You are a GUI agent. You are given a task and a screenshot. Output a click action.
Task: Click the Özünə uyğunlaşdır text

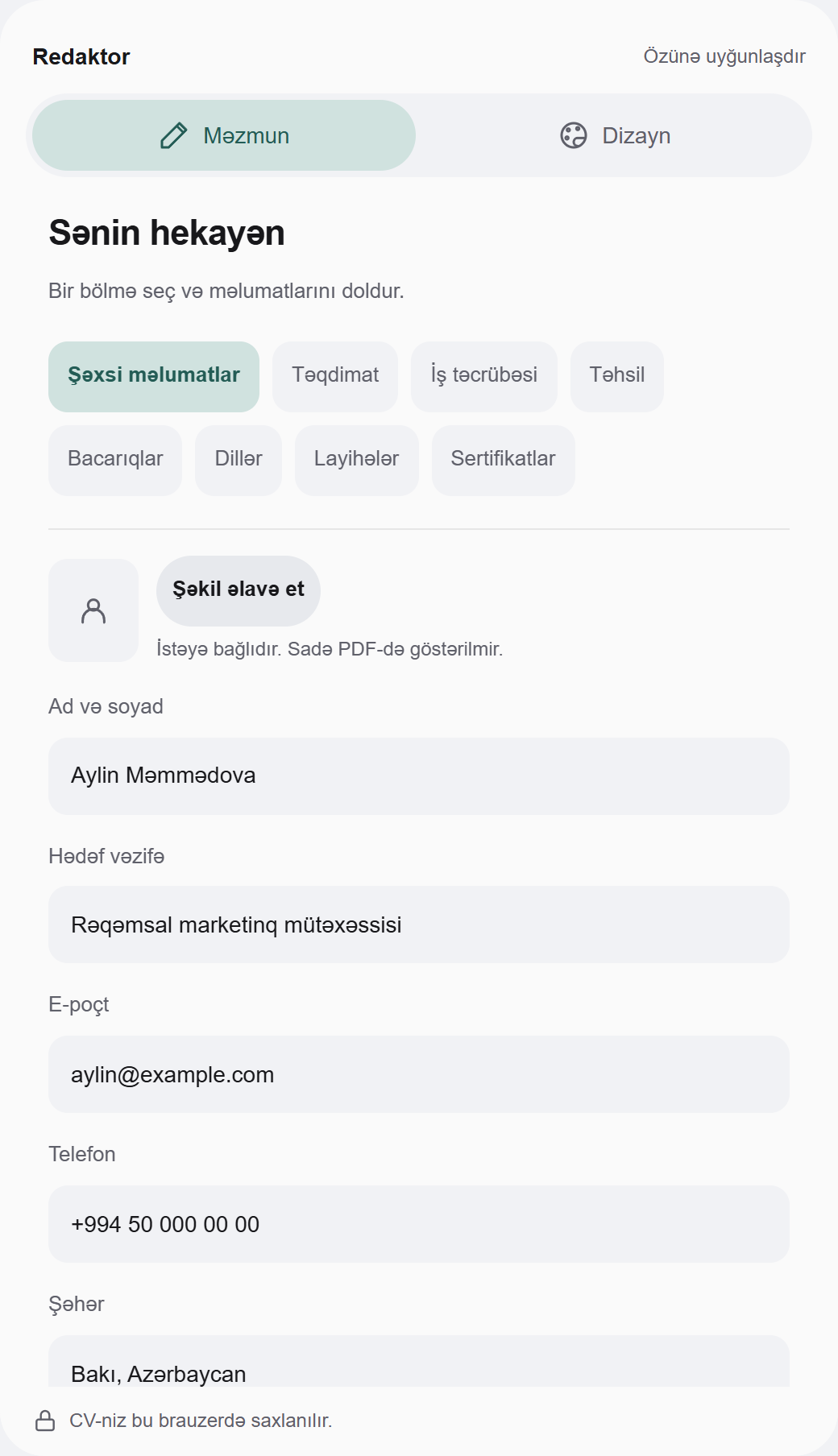pos(724,56)
